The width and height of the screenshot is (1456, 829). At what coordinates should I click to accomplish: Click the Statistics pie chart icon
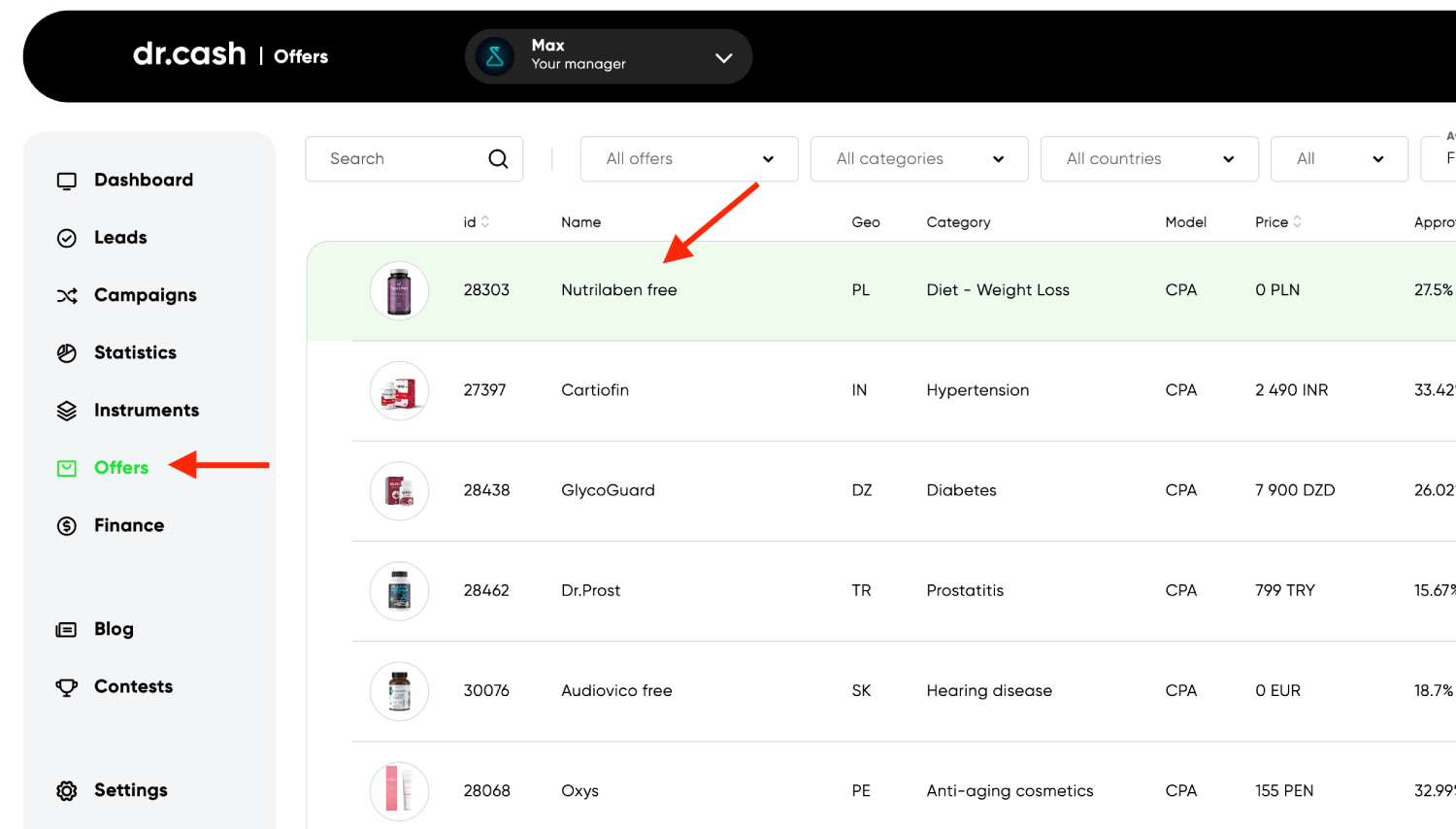[x=67, y=353]
